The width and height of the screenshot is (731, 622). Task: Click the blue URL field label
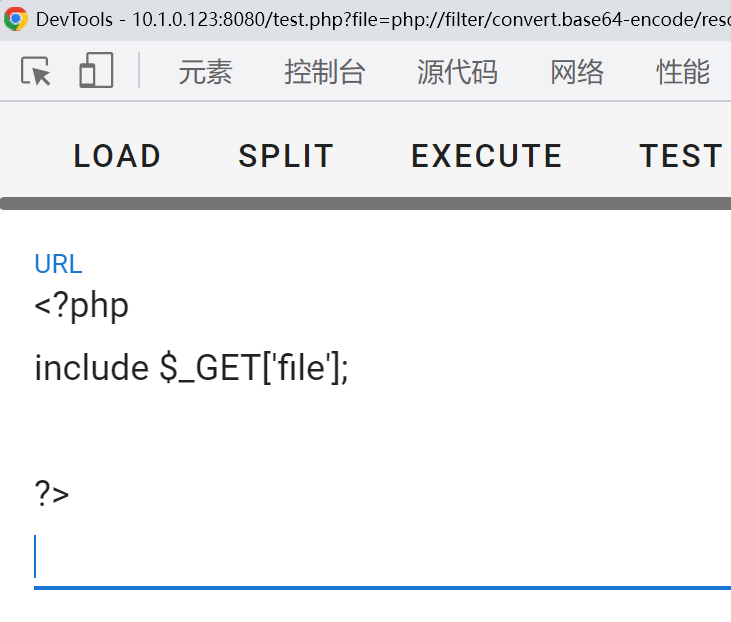58,264
